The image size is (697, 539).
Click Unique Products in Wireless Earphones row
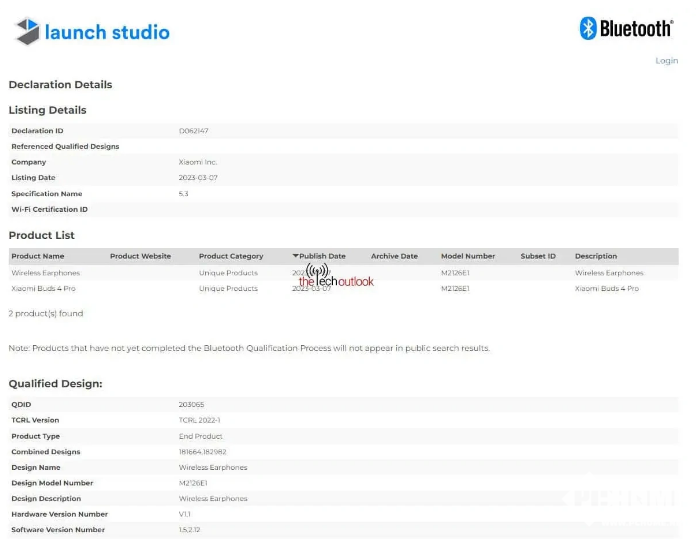point(228,273)
